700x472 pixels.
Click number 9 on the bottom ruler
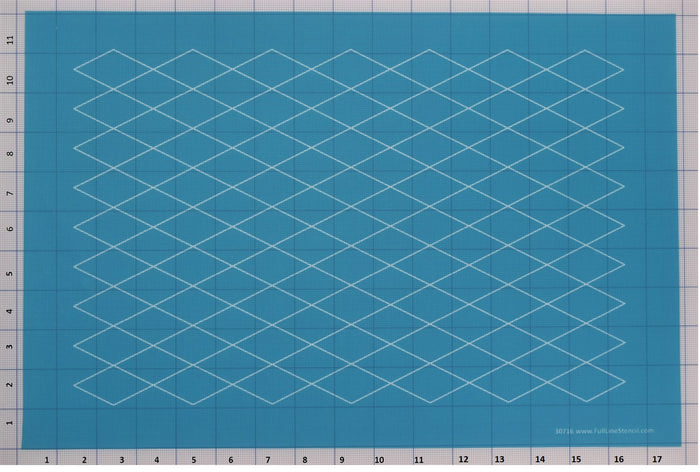click(342, 460)
